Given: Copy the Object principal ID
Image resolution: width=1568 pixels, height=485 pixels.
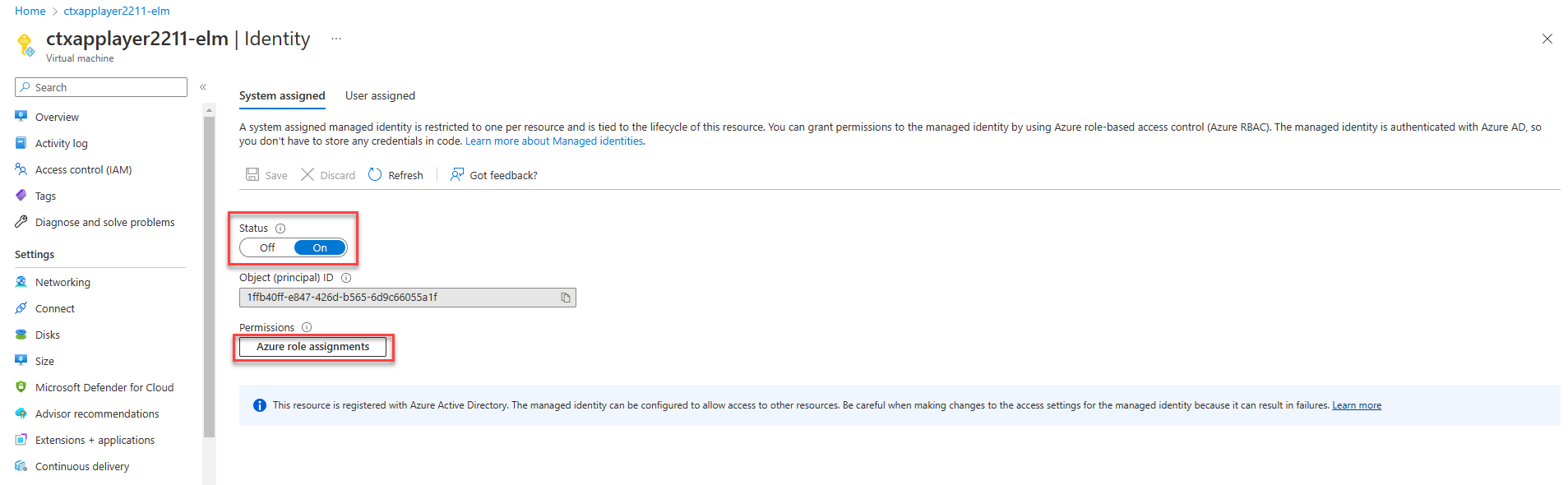Looking at the screenshot, I should (x=566, y=298).
